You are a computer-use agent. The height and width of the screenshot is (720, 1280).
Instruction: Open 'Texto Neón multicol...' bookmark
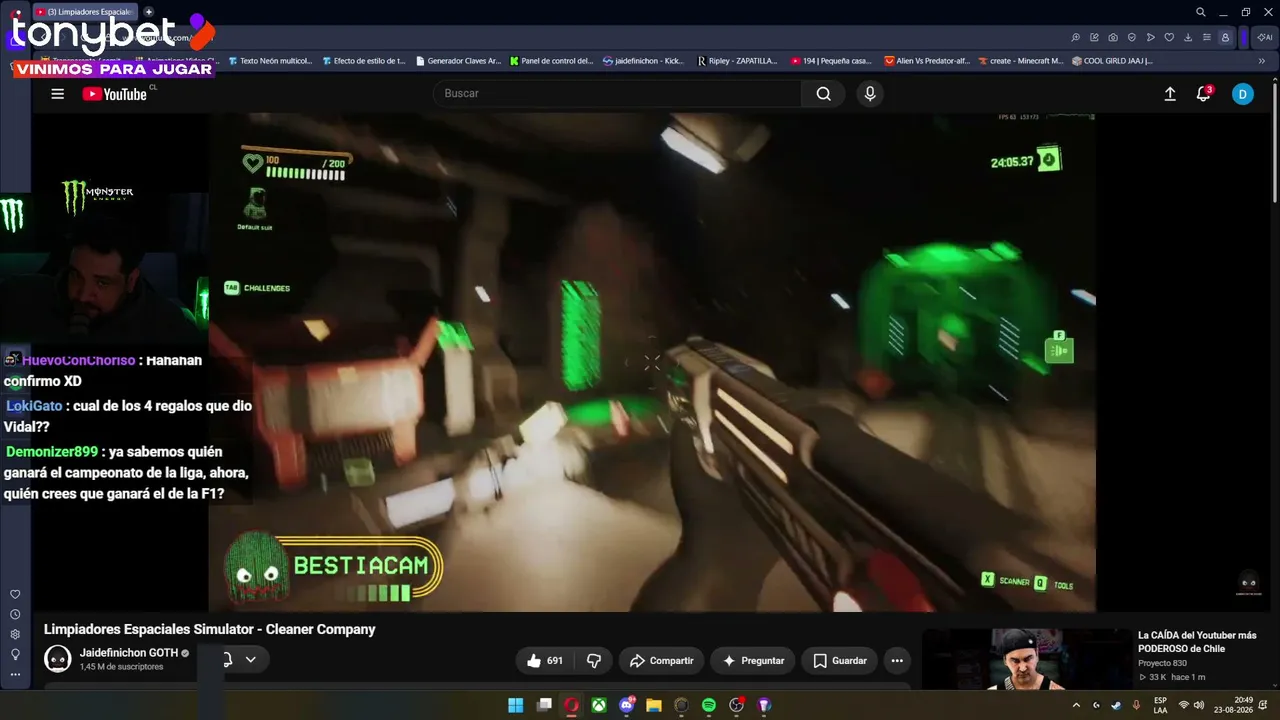pyautogui.click(x=270, y=61)
